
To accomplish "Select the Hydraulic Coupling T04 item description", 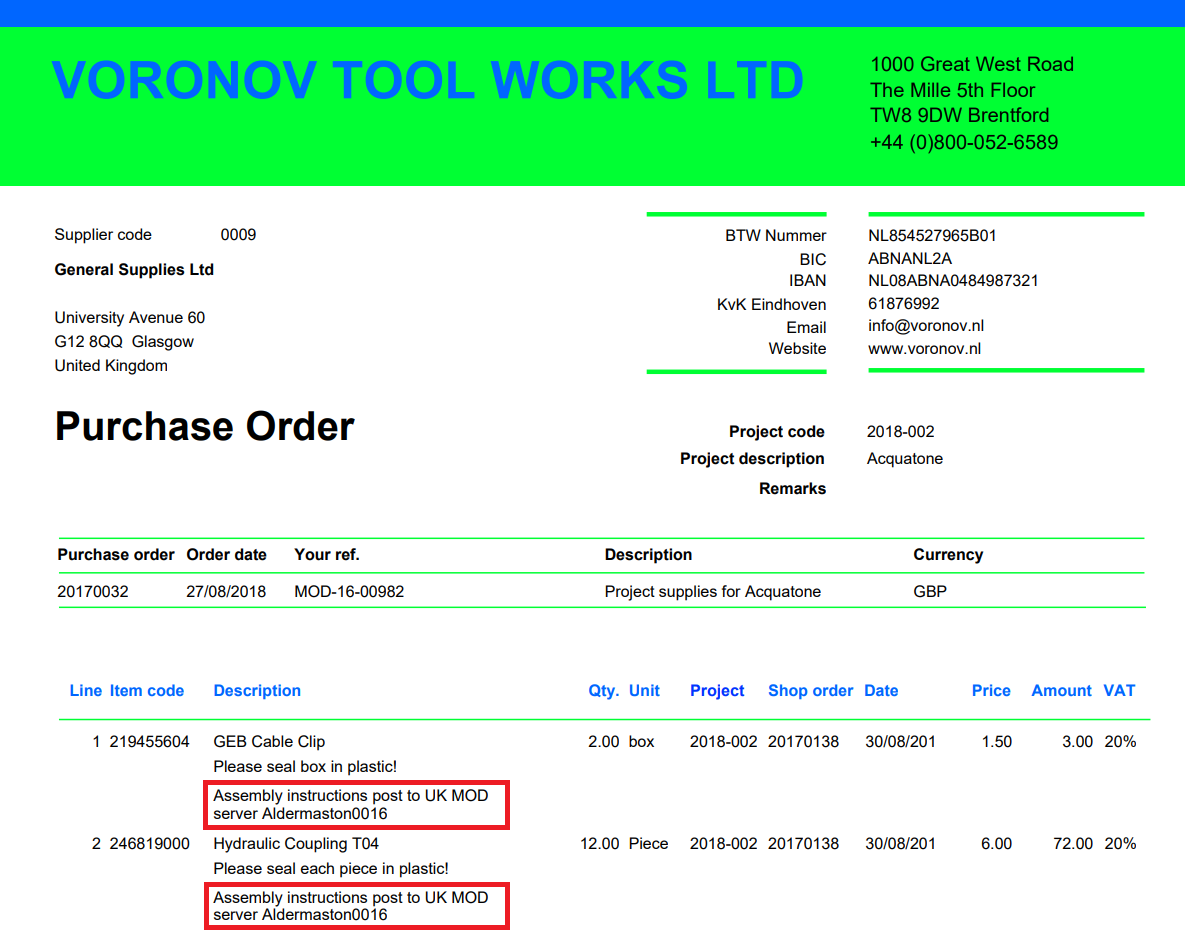I will [296, 844].
